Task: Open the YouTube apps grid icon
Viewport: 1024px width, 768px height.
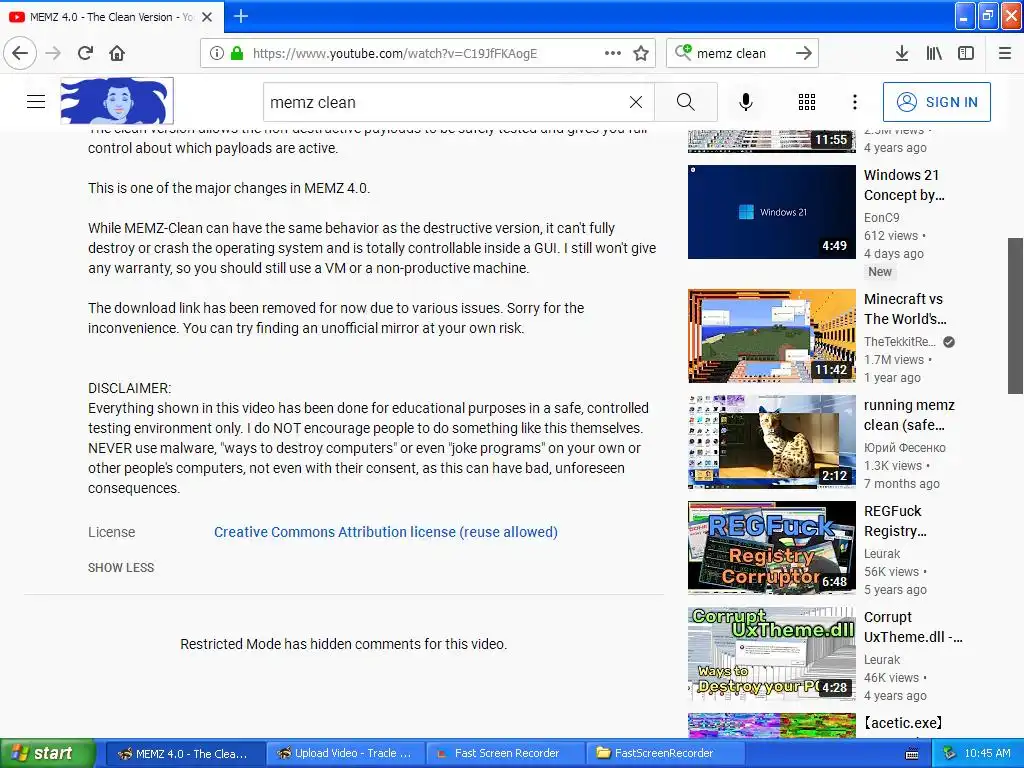Action: [x=807, y=102]
